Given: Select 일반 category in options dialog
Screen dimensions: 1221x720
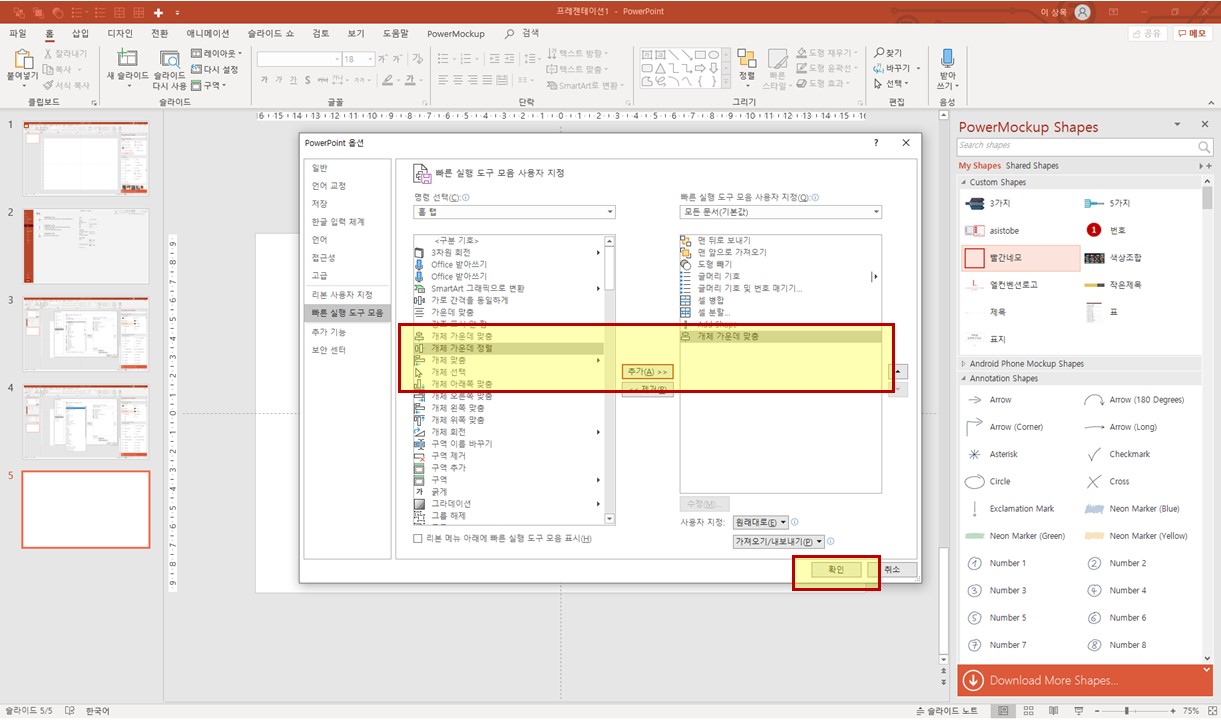Looking at the screenshot, I should pos(320,168).
